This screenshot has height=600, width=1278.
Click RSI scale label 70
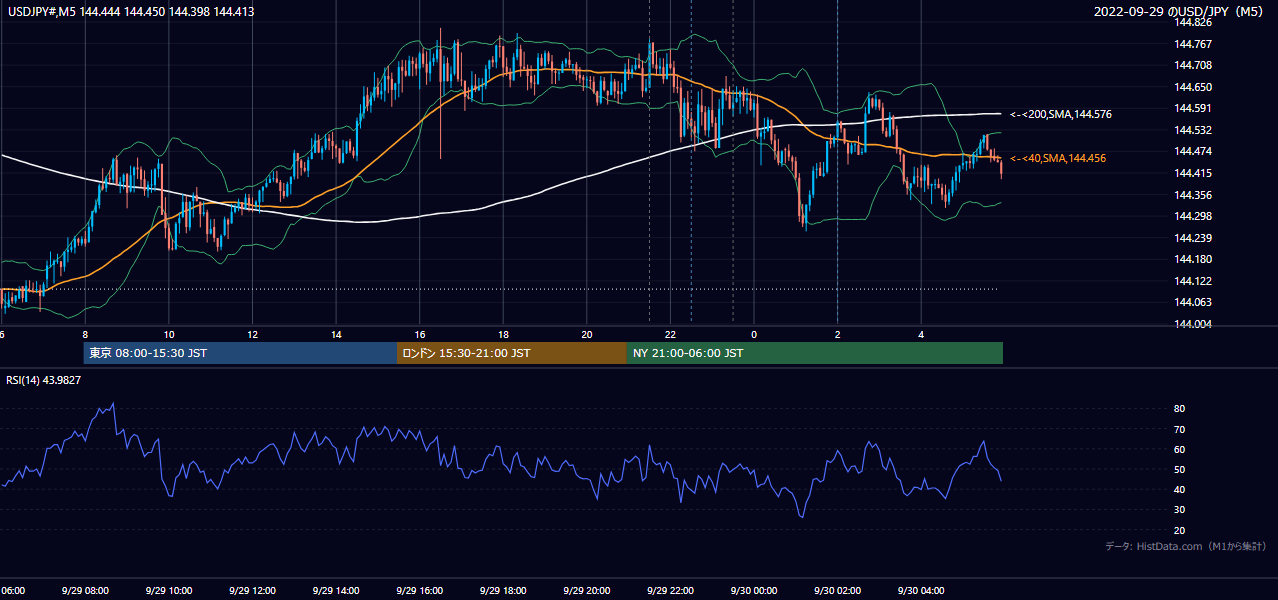[1180, 429]
